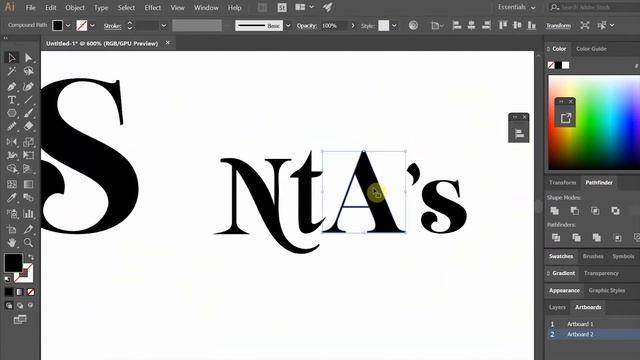Switch to the Layers tab
This screenshot has width=640, height=360.
point(557,307)
